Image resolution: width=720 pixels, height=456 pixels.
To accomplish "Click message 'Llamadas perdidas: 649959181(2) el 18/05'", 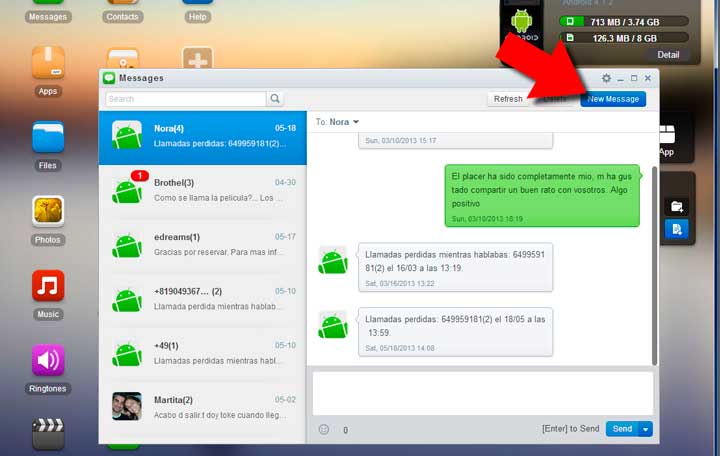I will [455, 332].
